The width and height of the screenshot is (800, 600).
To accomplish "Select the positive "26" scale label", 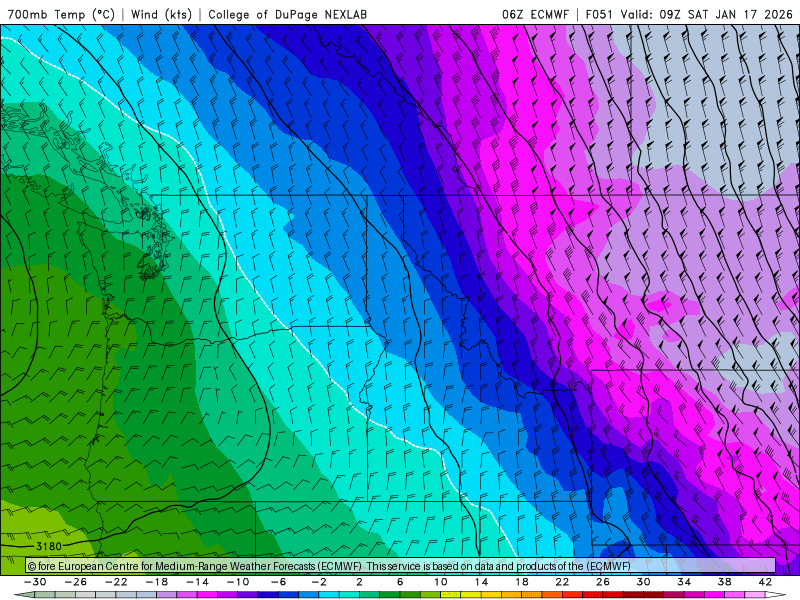I will click(x=603, y=582).
